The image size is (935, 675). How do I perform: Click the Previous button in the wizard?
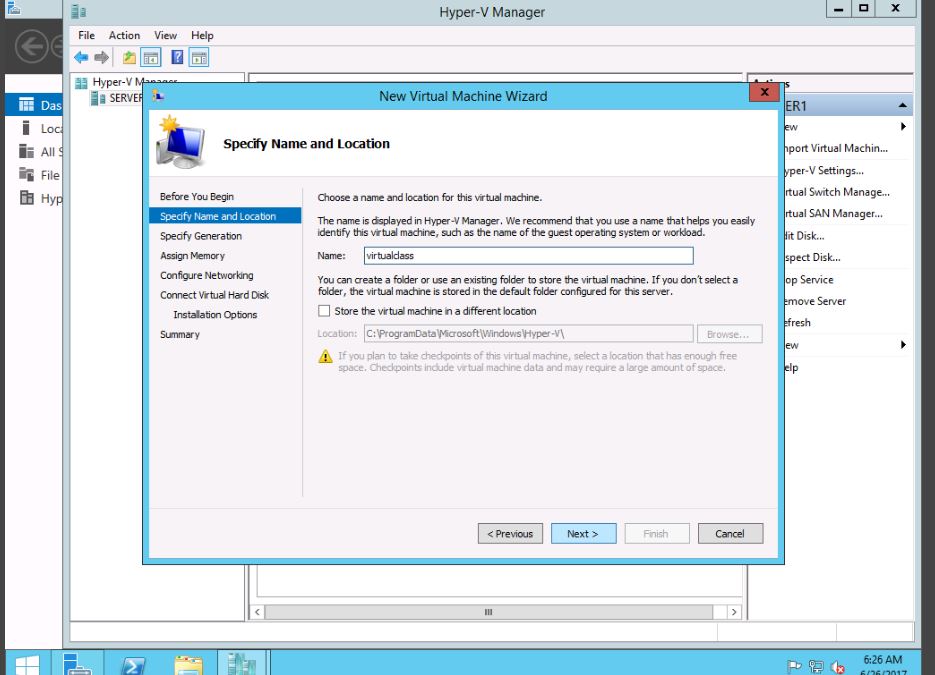(510, 534)
